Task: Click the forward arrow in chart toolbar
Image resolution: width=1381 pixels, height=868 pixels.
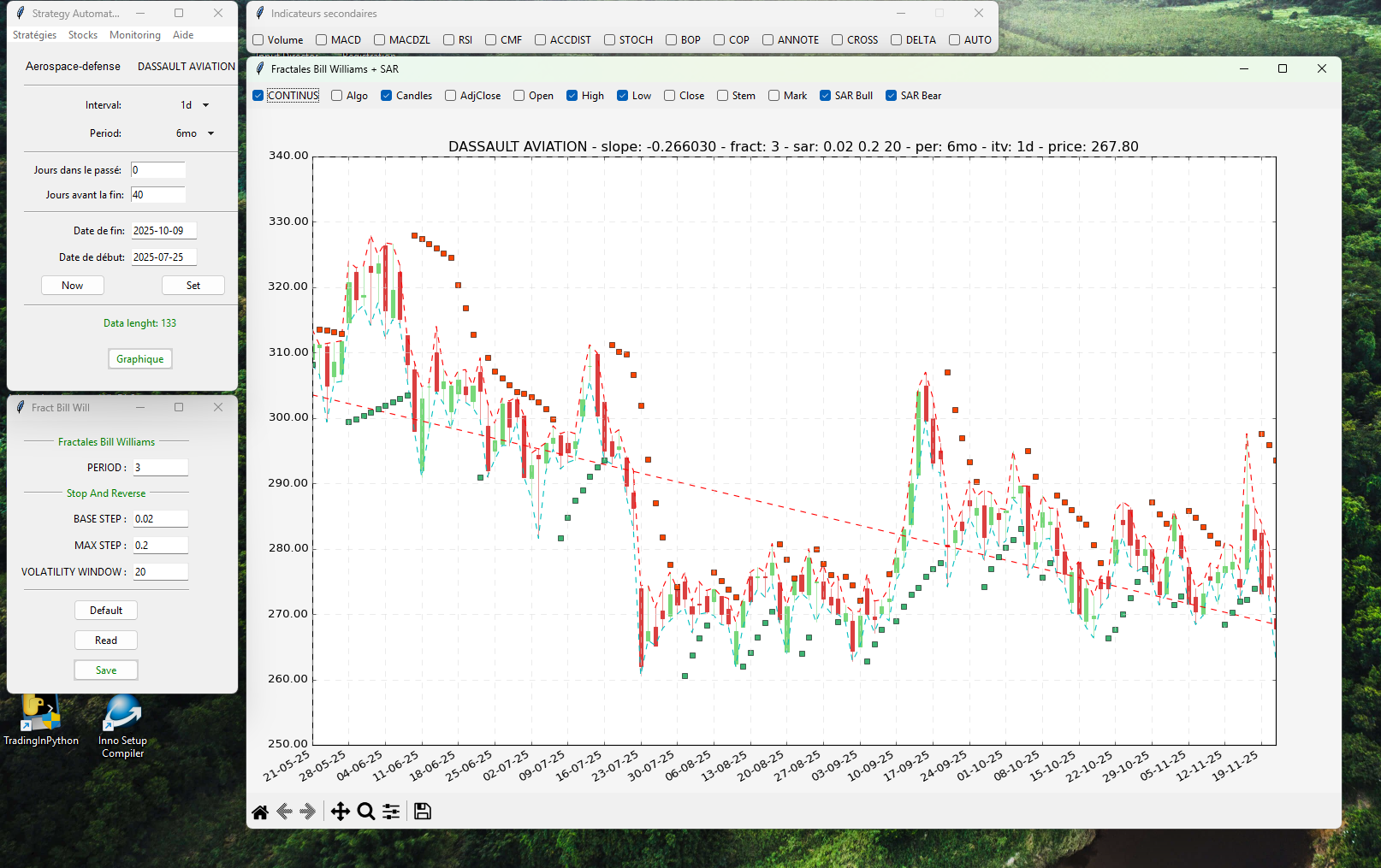Action: 309,812
